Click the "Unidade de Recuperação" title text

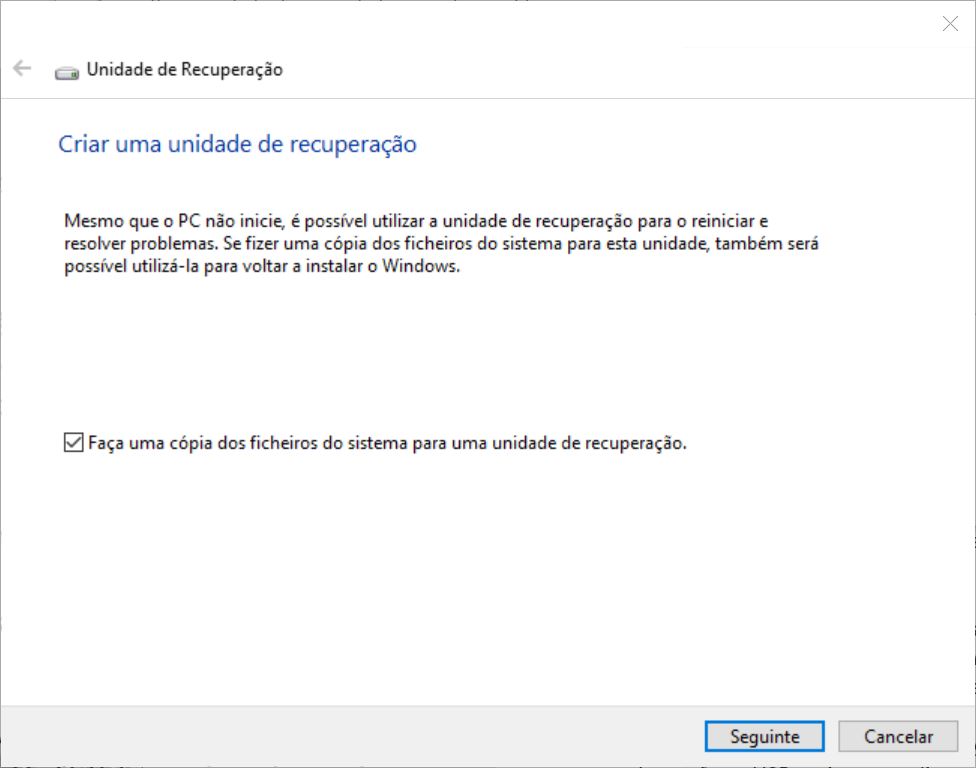184,69
